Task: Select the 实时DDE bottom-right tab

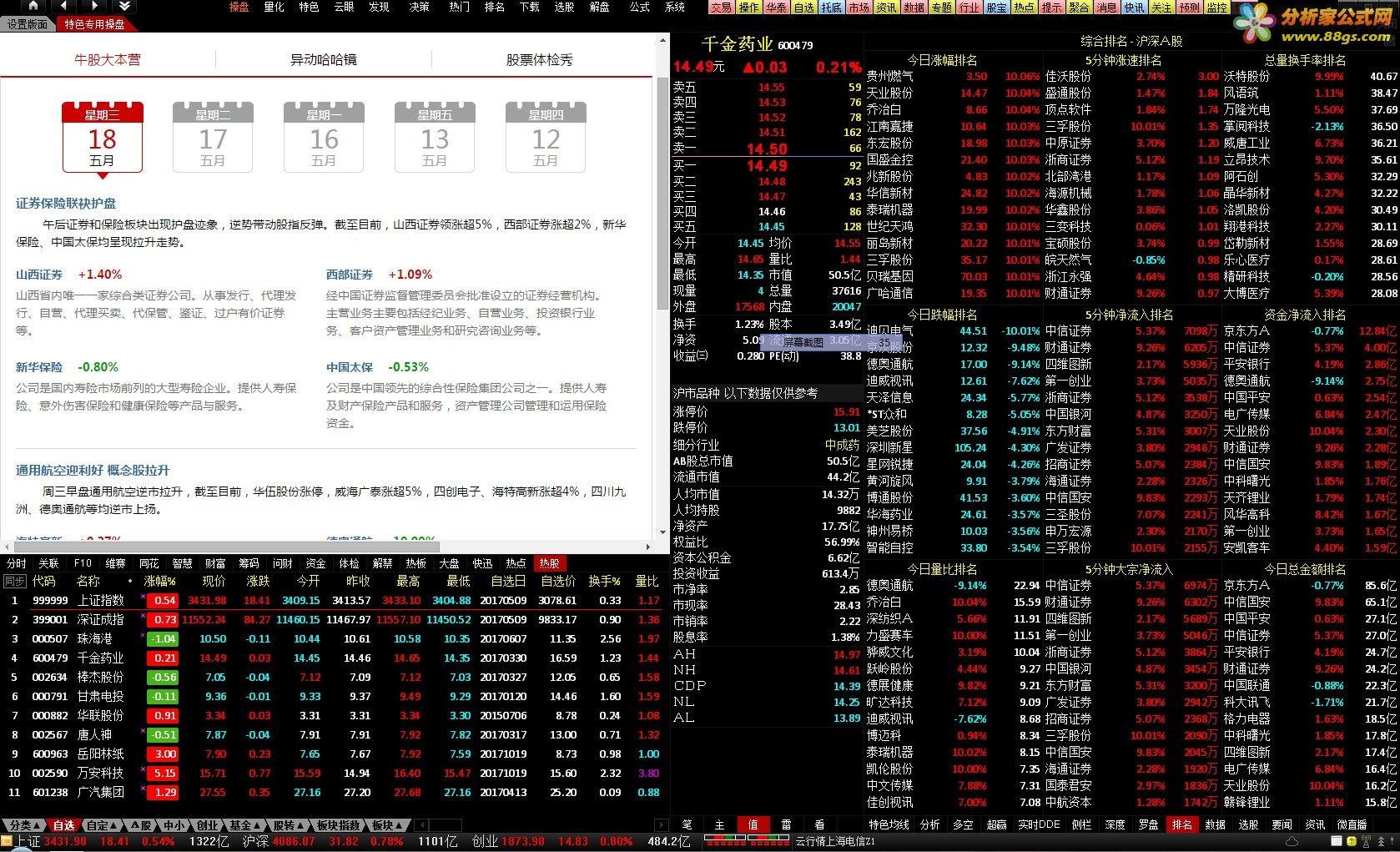Action: point(1039,824)
